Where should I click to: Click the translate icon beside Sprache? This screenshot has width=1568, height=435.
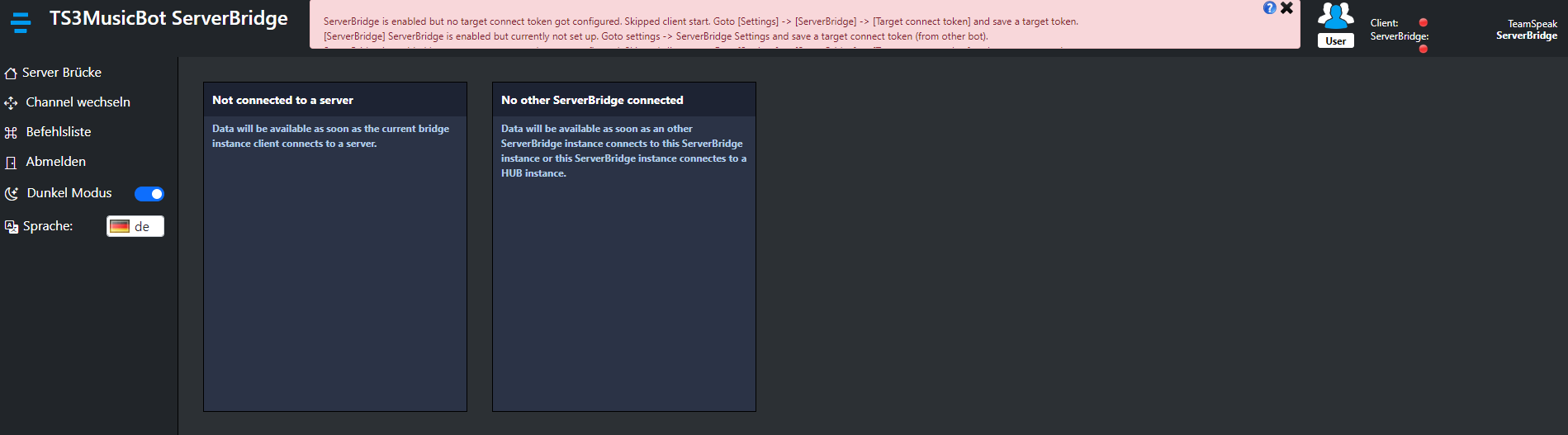(12, 227)
